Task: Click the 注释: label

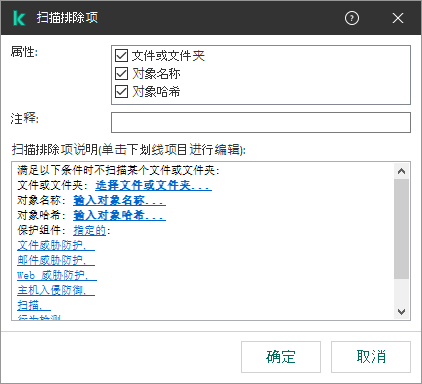Action: pyautogui.click(x=24, y=118)
